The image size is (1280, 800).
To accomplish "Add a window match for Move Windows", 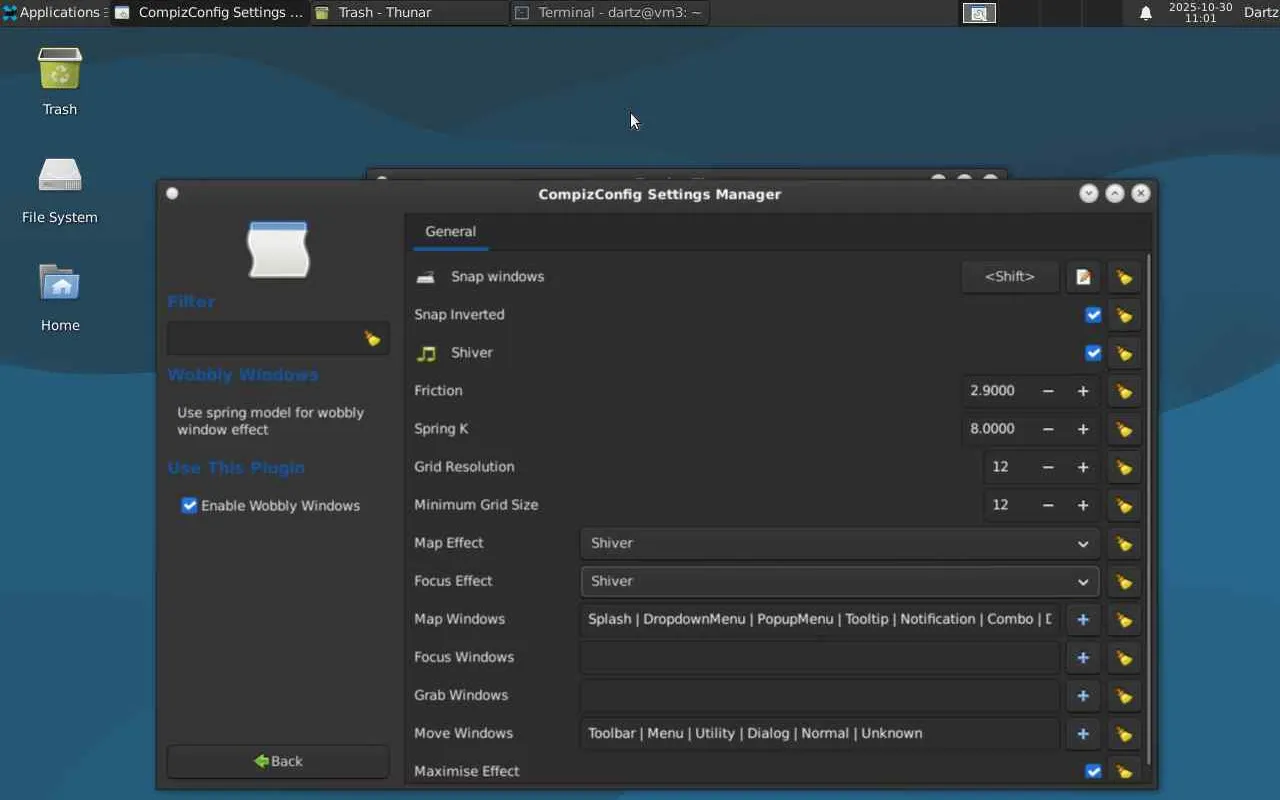I will click(1083, 733).
